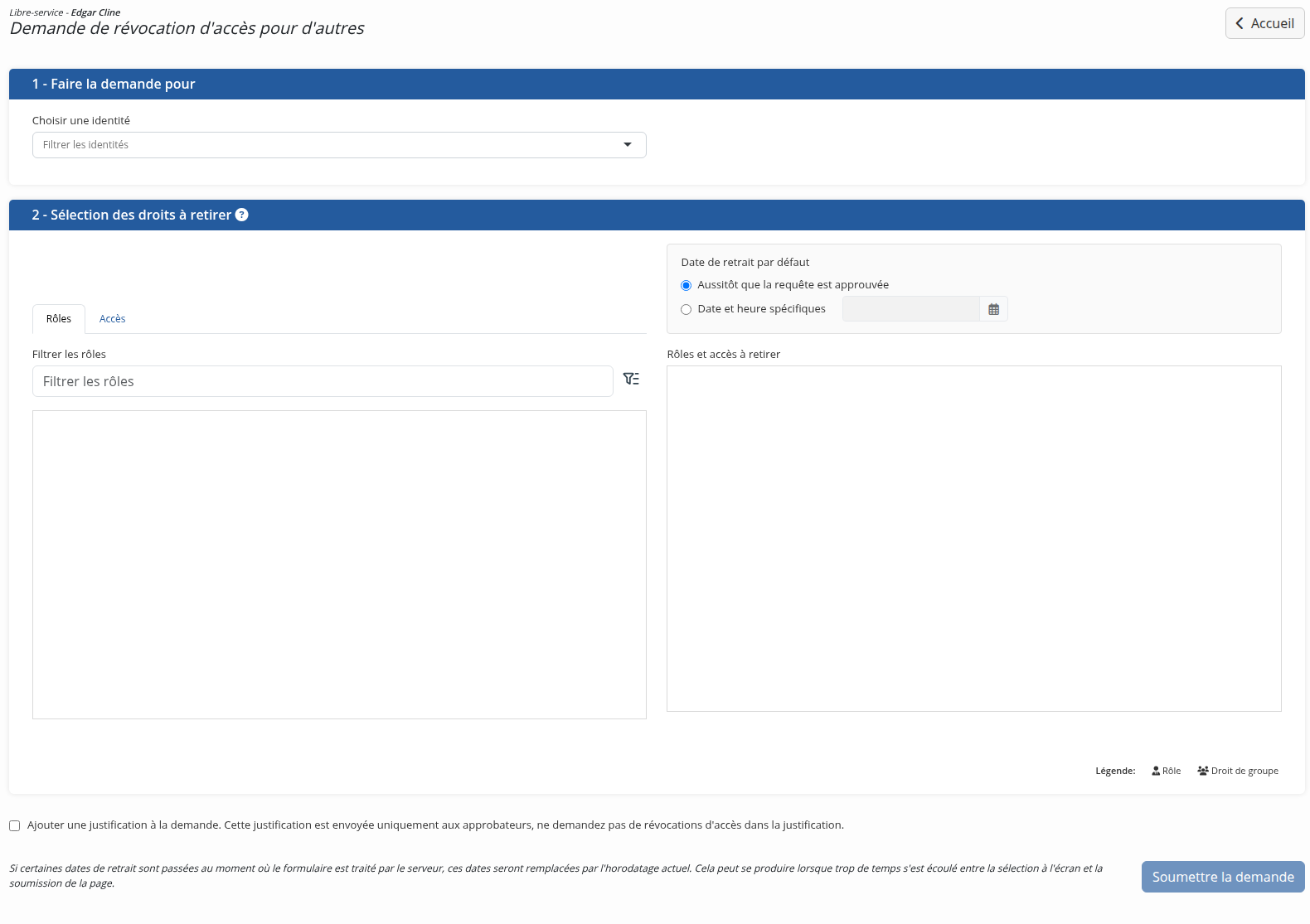Image resolution: width=1310 pixels, height=924 pixels.
Task: Switch to the Rôles tab
Action: point(59,319)
